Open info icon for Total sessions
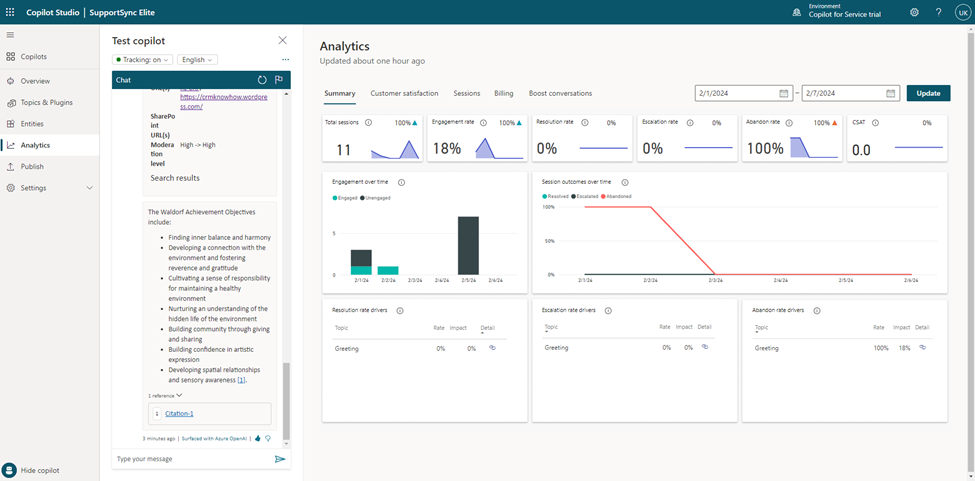Viewport: 975px width, 481px height. pyautogui.click(x=368, y=123)
